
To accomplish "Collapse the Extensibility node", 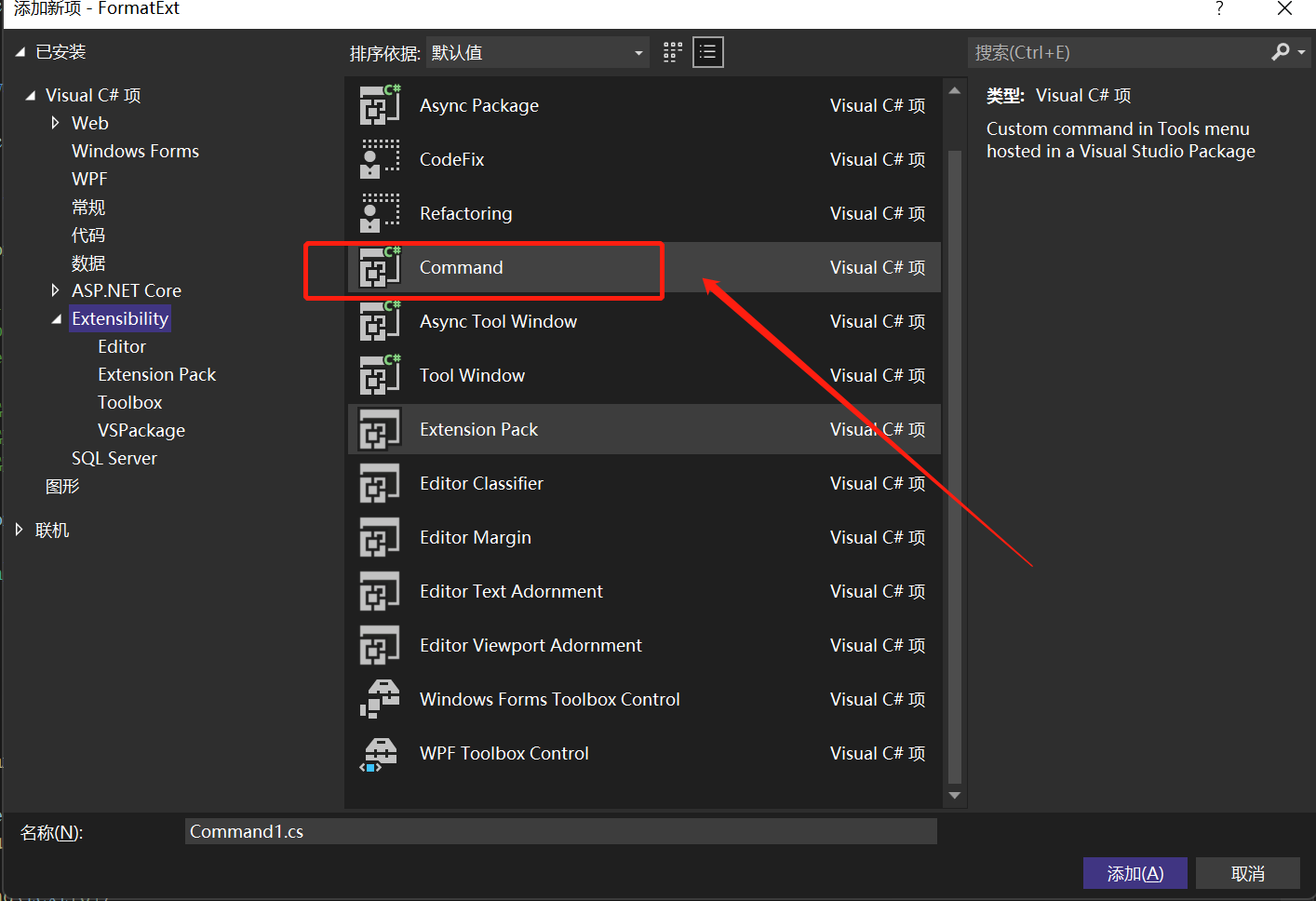I will (57, 318).
